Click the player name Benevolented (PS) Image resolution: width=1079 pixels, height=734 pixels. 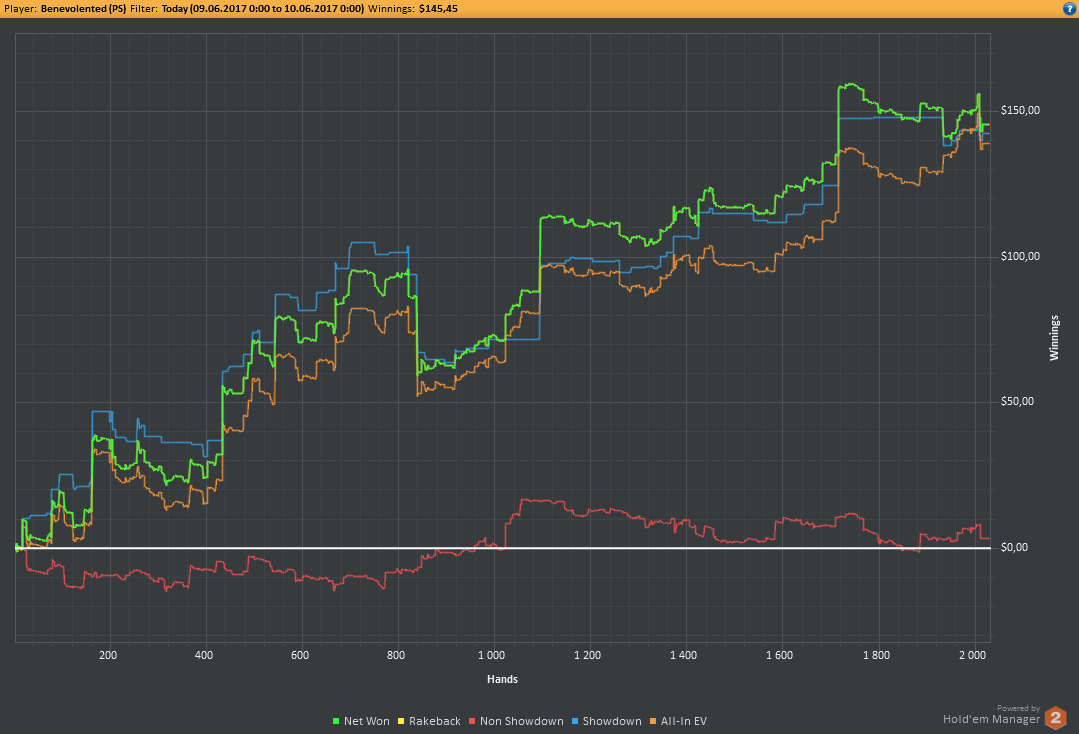[83, 8]
